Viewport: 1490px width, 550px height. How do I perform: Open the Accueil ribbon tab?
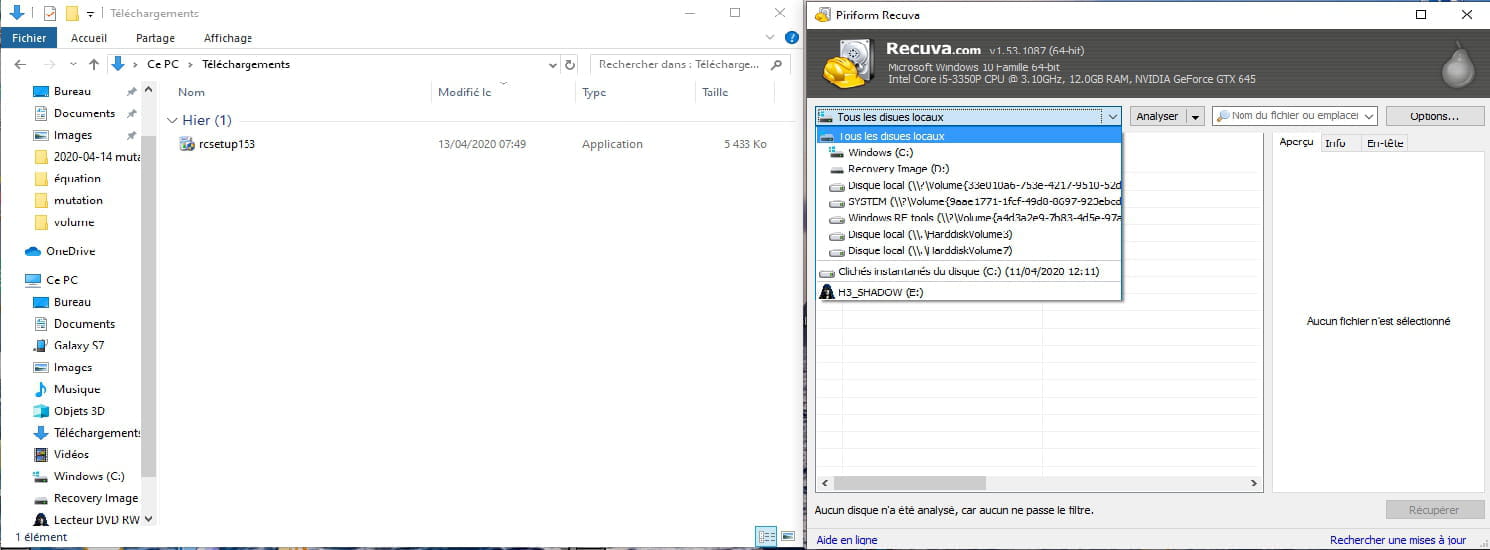click(89, 38)
